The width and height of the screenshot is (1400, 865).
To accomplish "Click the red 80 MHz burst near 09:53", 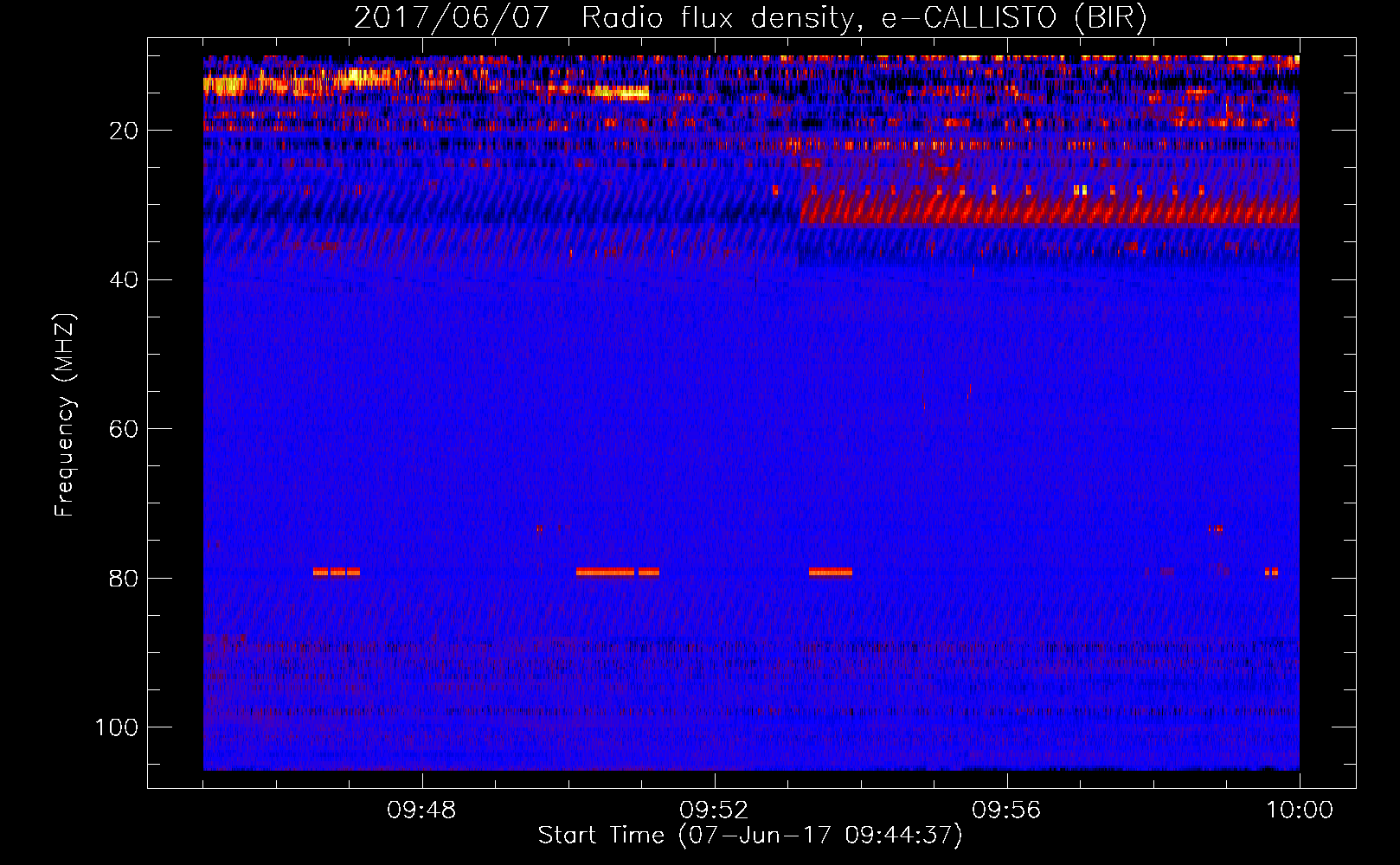I will [831, 572].
